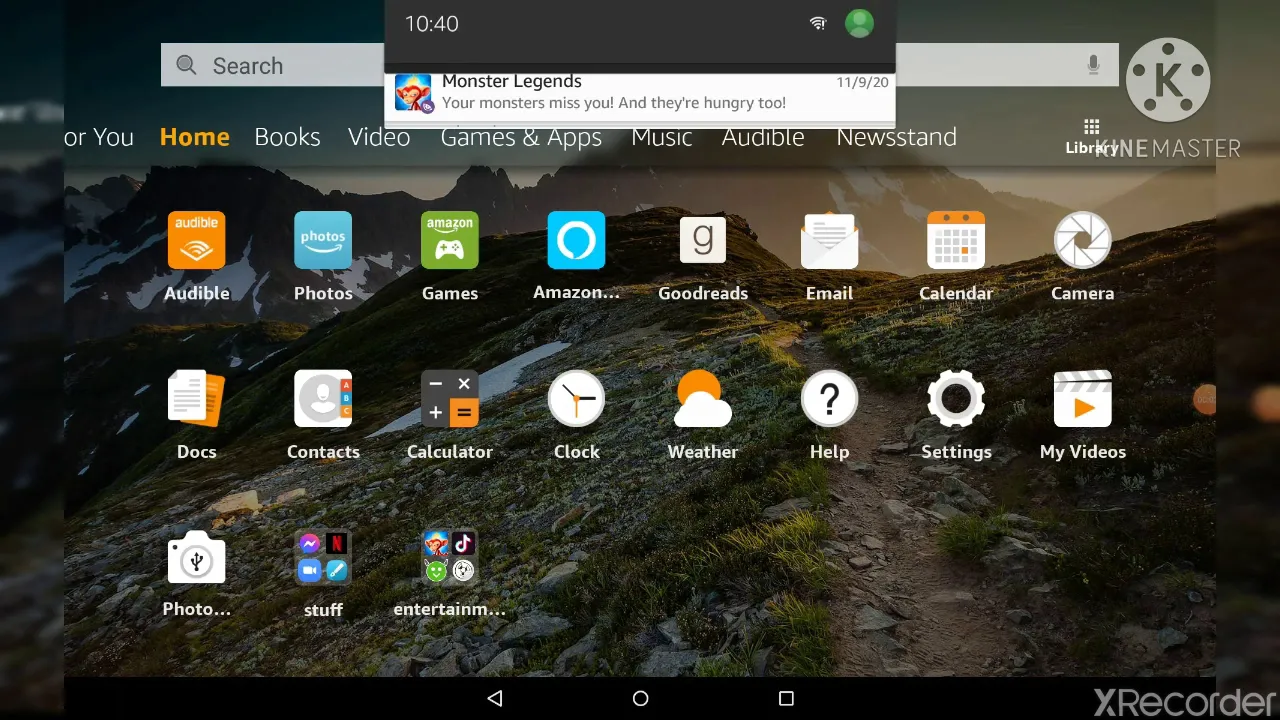The image size is (1280, 720).
Task: Open the Settings gear app
Action: click(x=956, y=398)
